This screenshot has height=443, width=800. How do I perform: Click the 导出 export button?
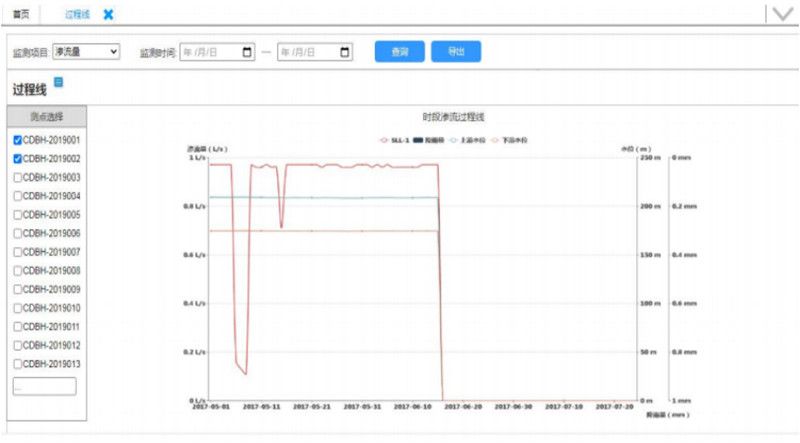coord(456,52)
